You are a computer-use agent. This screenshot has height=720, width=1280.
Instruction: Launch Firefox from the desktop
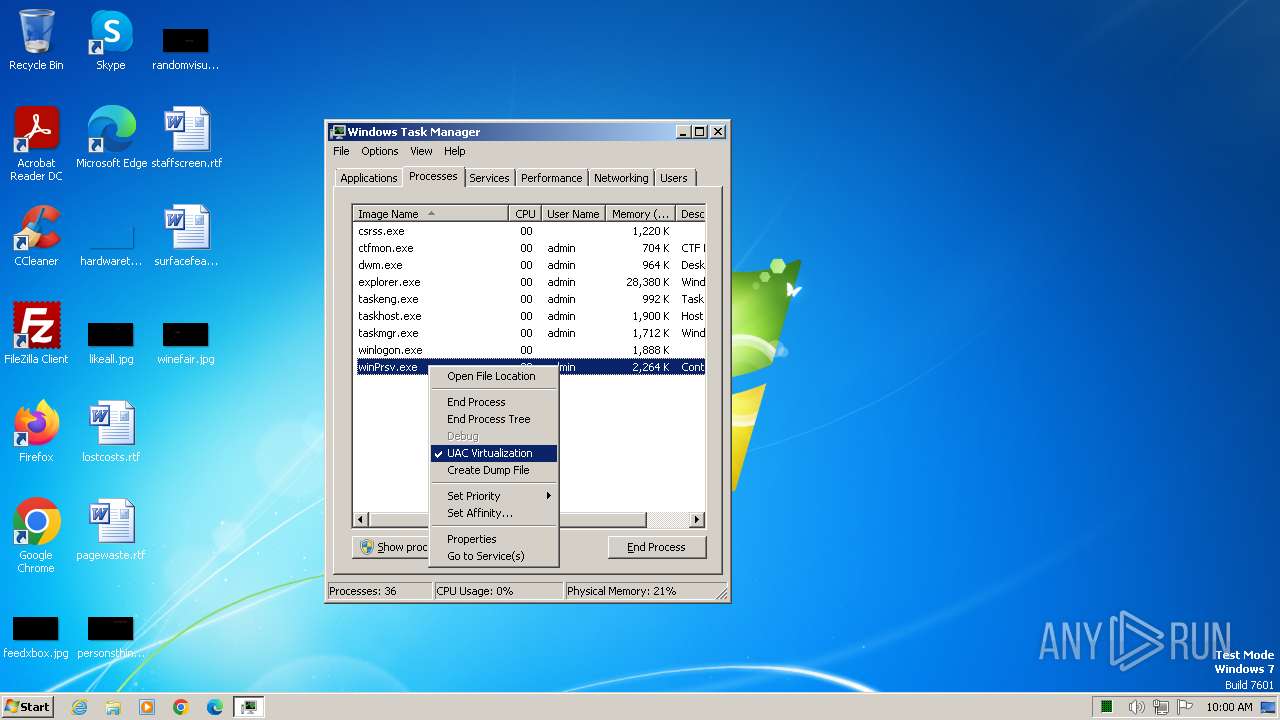pyautogui.click(x=36, y=432)
